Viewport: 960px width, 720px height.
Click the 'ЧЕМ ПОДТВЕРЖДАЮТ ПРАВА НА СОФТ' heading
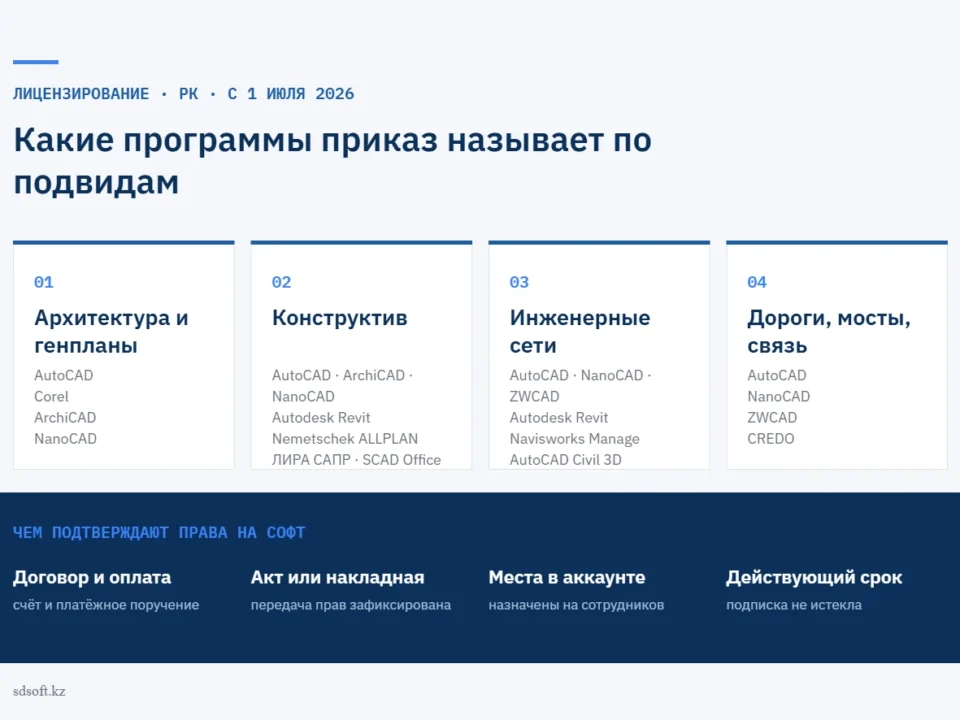(x=159, y=533)
